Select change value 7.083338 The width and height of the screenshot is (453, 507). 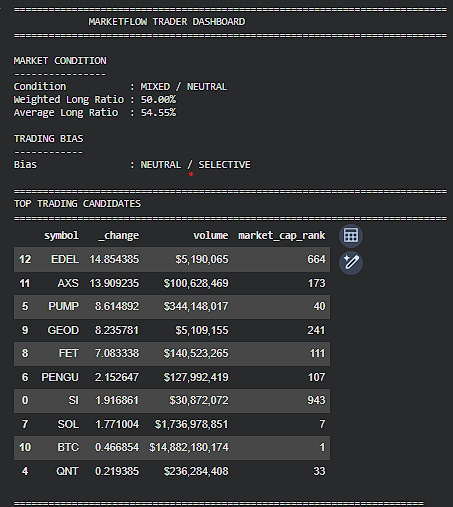click(117, 353)
